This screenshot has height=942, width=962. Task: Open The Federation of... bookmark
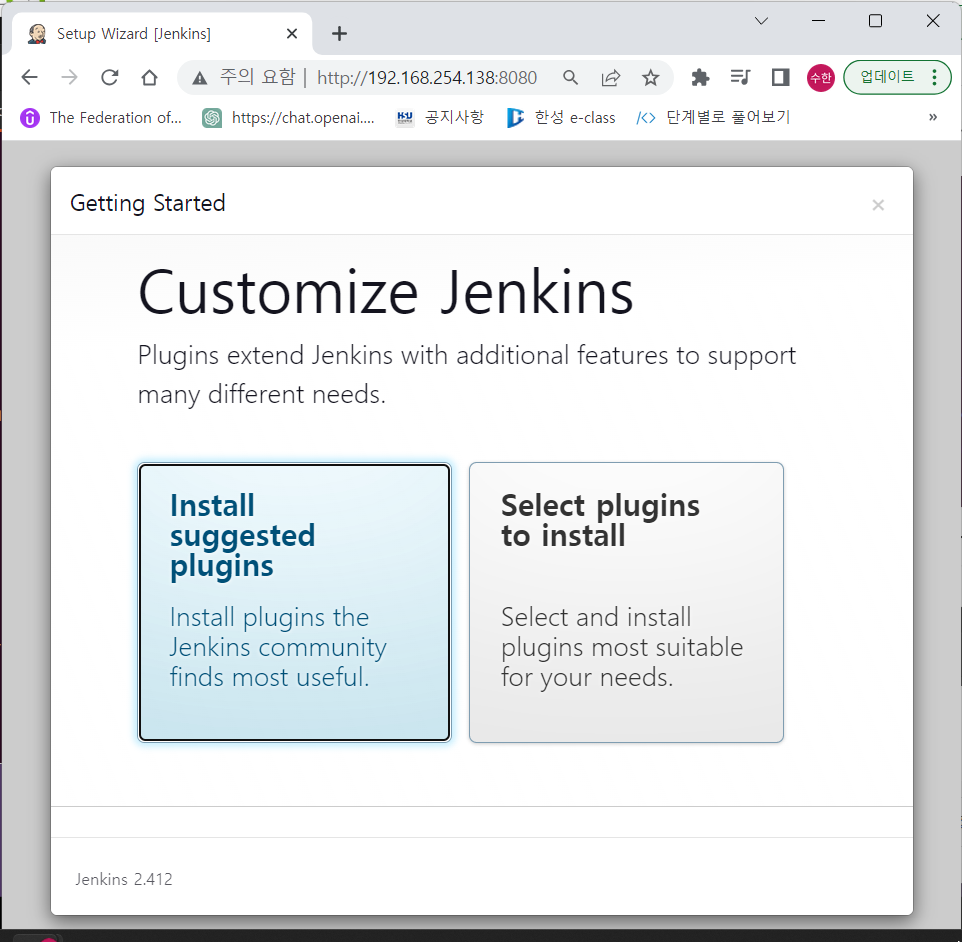click(101, 118)
